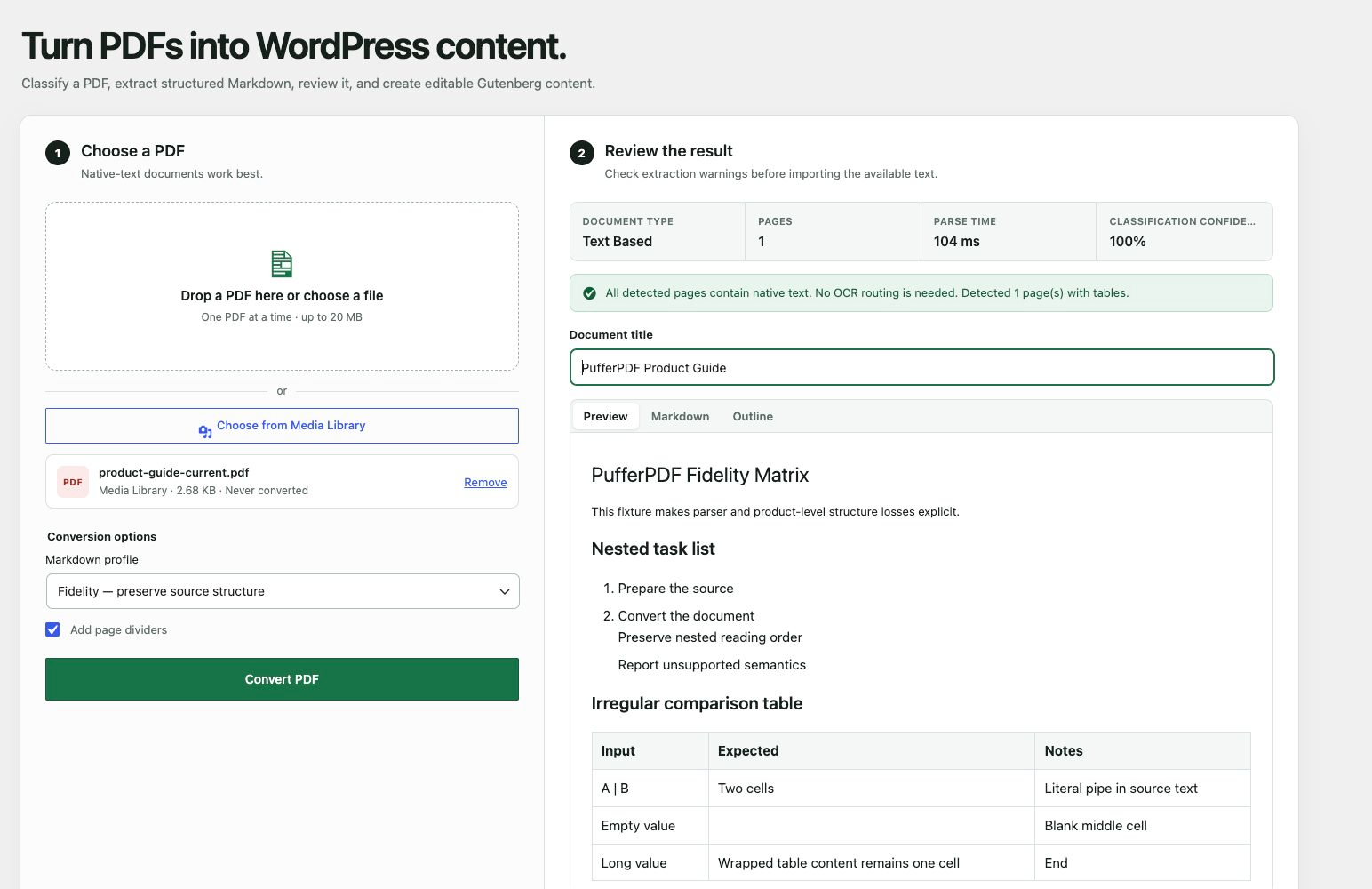Click the product-guide-current.pdf file name

173,472
